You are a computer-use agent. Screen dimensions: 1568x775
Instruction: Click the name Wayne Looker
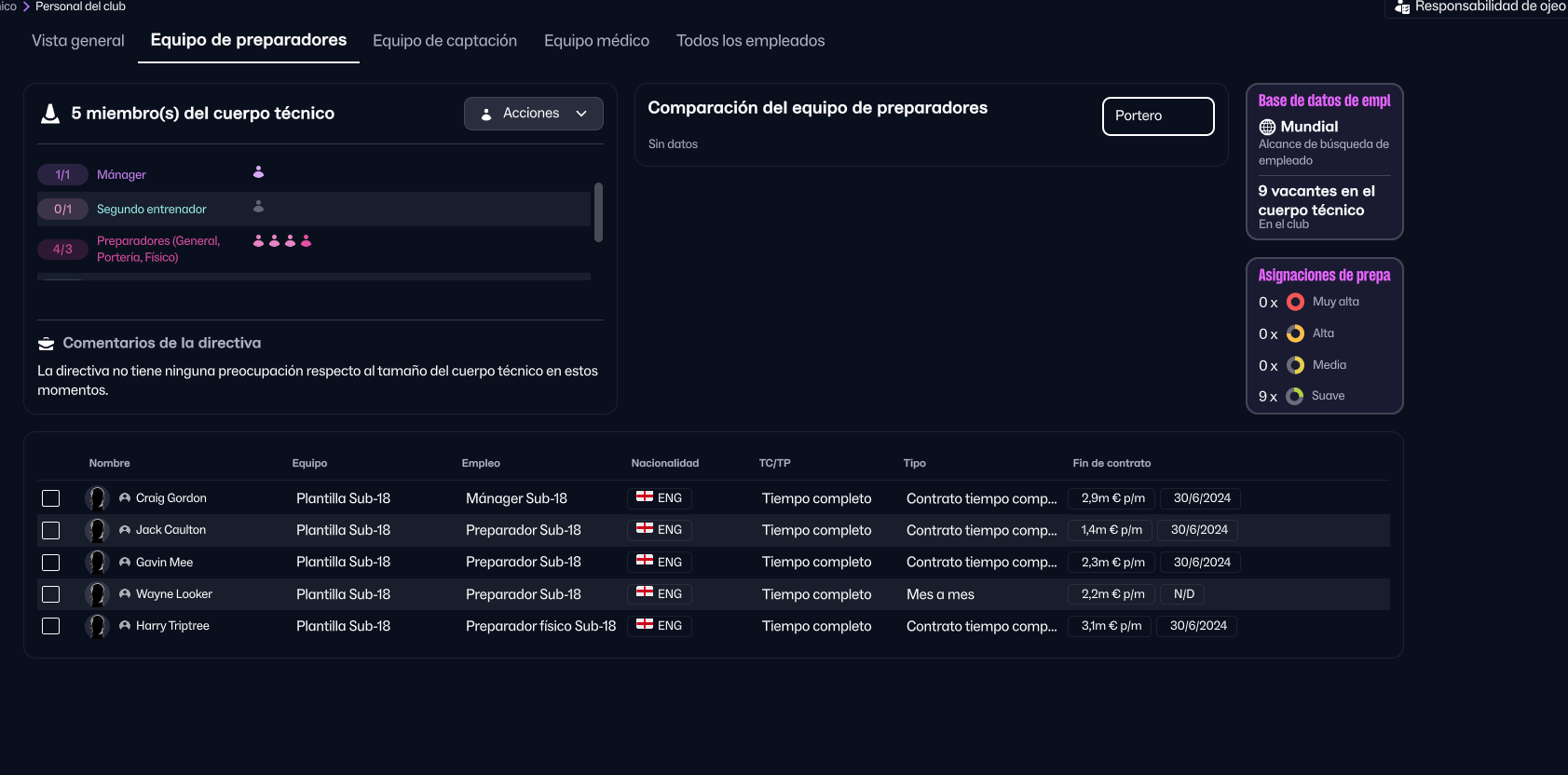174,594
